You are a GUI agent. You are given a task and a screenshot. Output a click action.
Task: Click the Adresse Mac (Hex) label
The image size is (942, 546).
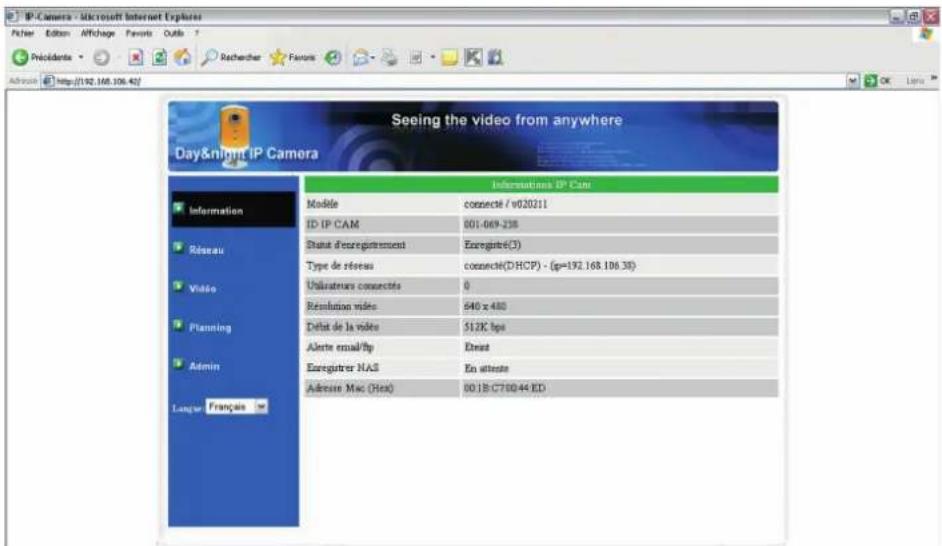point(350,389)
